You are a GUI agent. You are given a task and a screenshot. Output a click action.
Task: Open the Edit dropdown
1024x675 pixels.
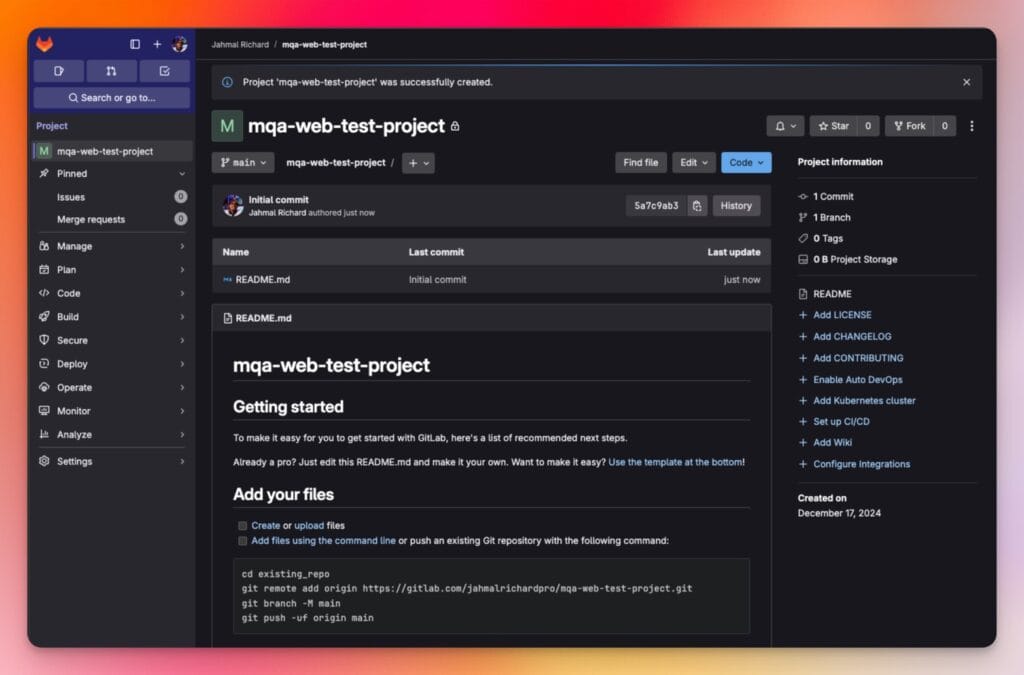(694, 163)
